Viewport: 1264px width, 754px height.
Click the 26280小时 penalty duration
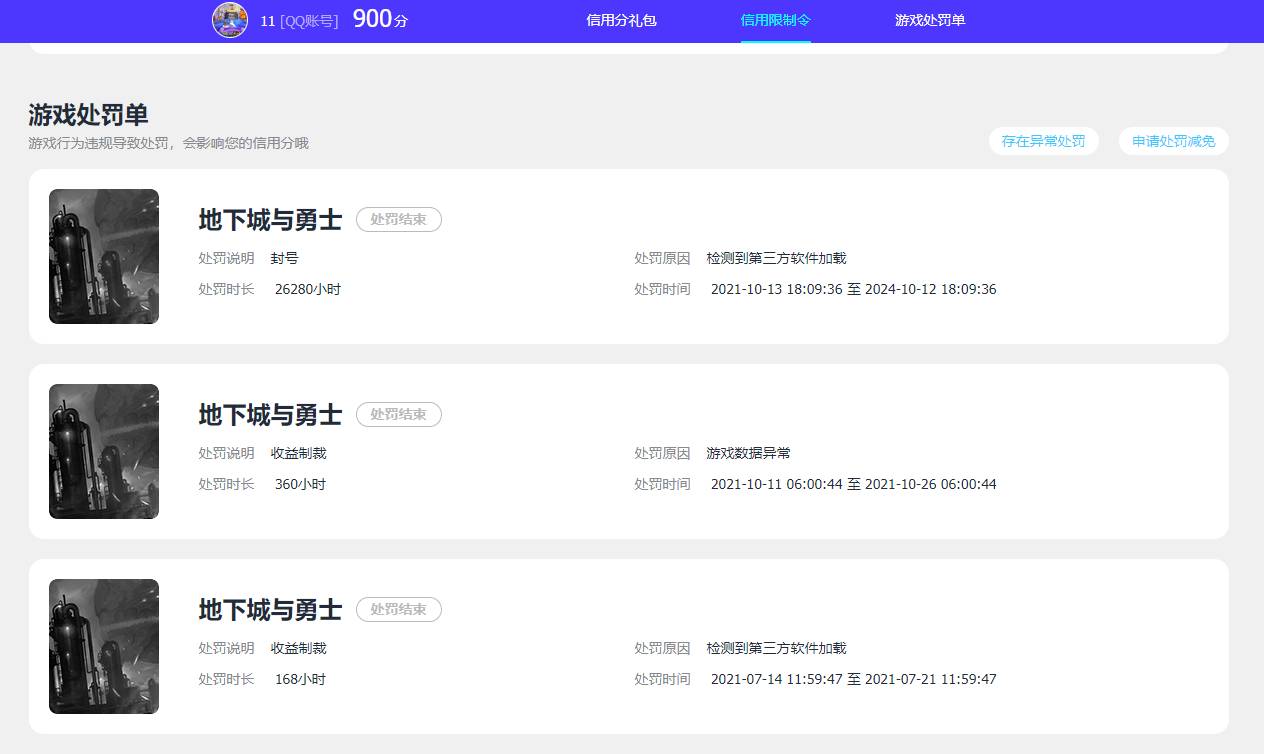pyautogui.click(x=308, y=289)
